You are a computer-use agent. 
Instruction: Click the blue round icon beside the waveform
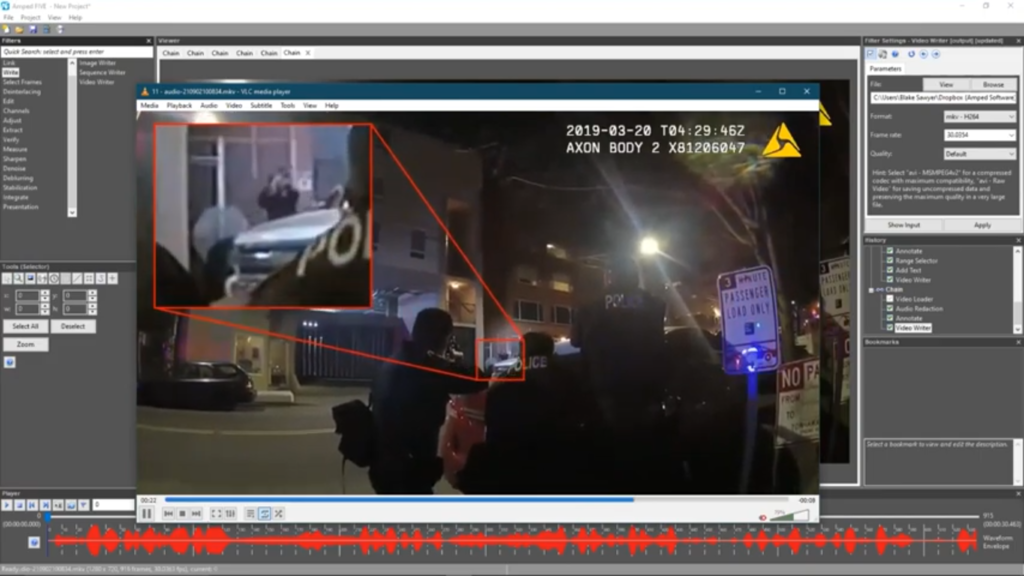pos(34,542)
